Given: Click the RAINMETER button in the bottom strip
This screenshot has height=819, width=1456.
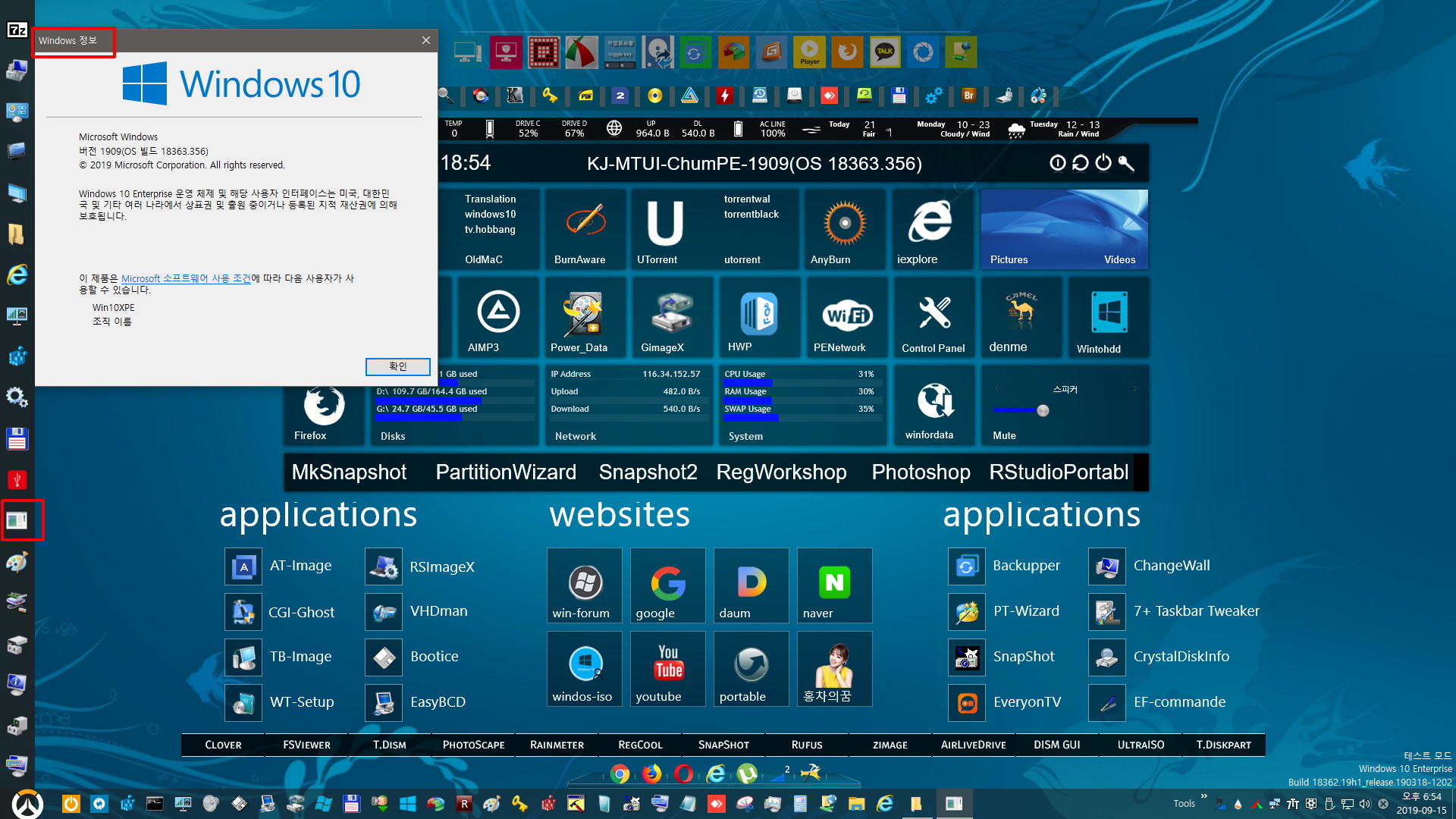Looking at the screenshot, I should tap(557, 745).
